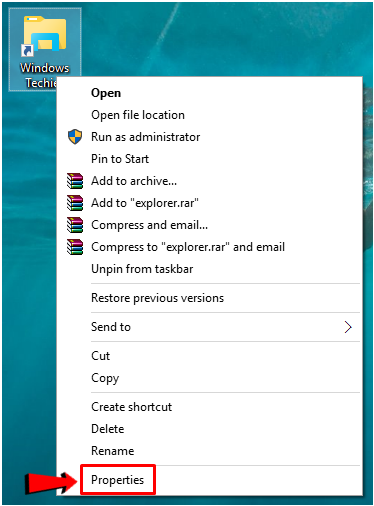Screen dimensions: 374x506
Task: Click the WinRAR icon next to Add to archive
Action: (x=75, y=181)
